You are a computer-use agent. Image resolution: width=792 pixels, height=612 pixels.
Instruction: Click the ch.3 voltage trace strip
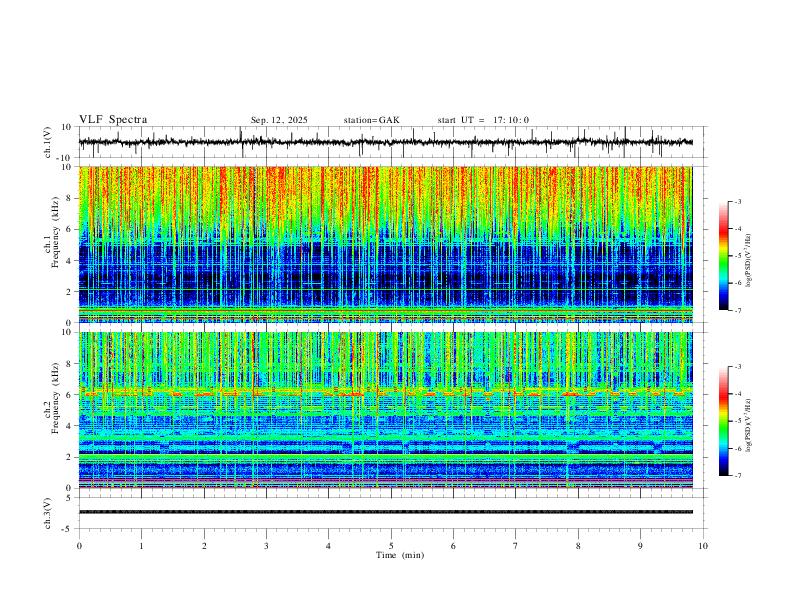coord(386,512)
